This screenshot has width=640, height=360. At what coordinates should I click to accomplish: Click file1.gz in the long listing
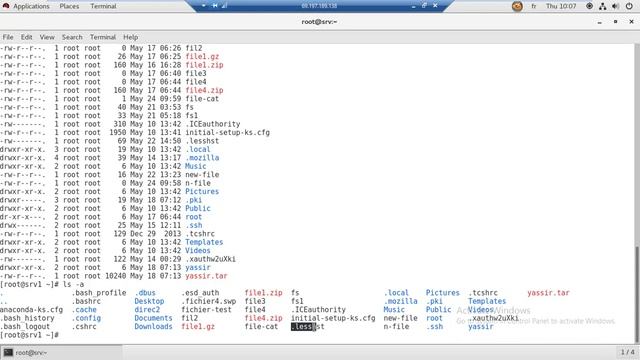(202, 57)
